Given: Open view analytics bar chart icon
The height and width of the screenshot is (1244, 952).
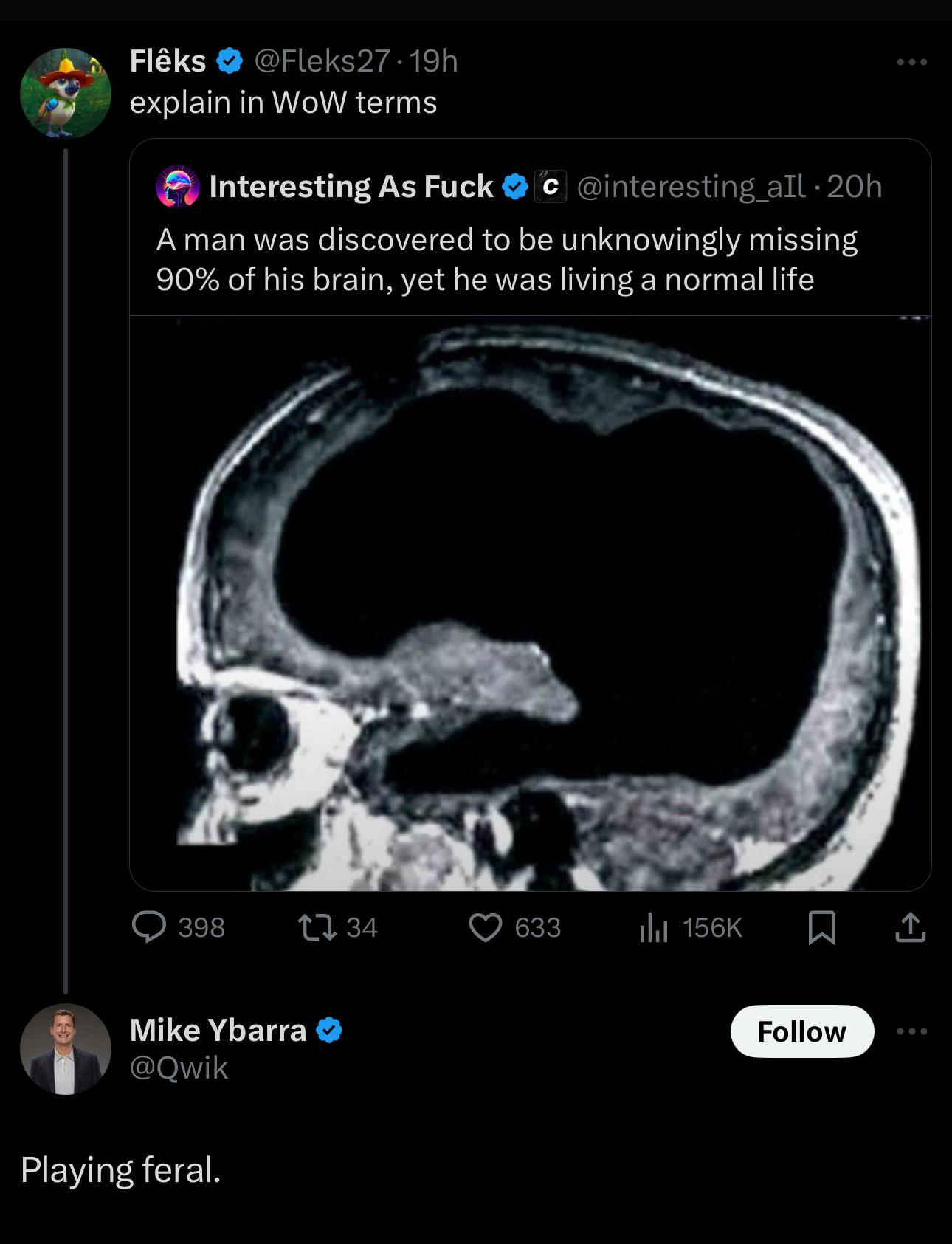Looking at the screenshot, I should [653, 927].
